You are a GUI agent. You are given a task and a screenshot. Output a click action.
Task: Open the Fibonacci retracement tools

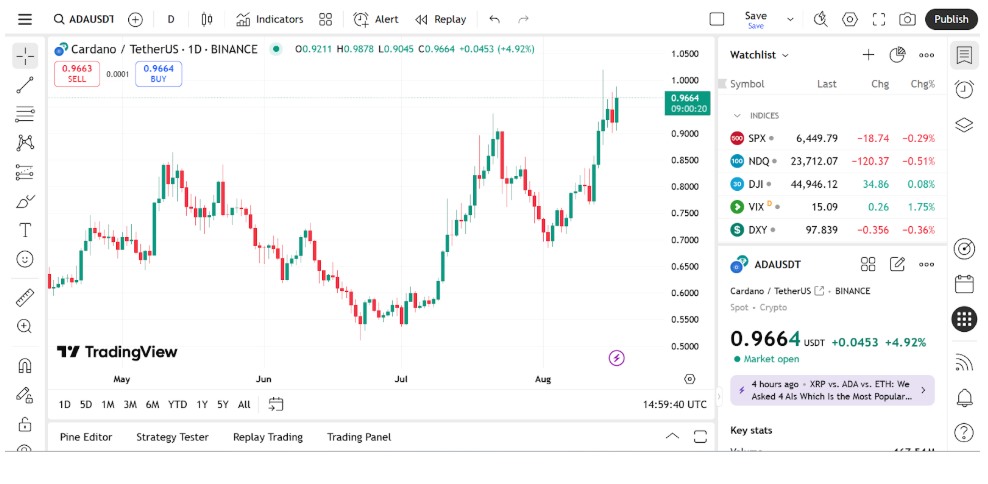click(25, 114)
